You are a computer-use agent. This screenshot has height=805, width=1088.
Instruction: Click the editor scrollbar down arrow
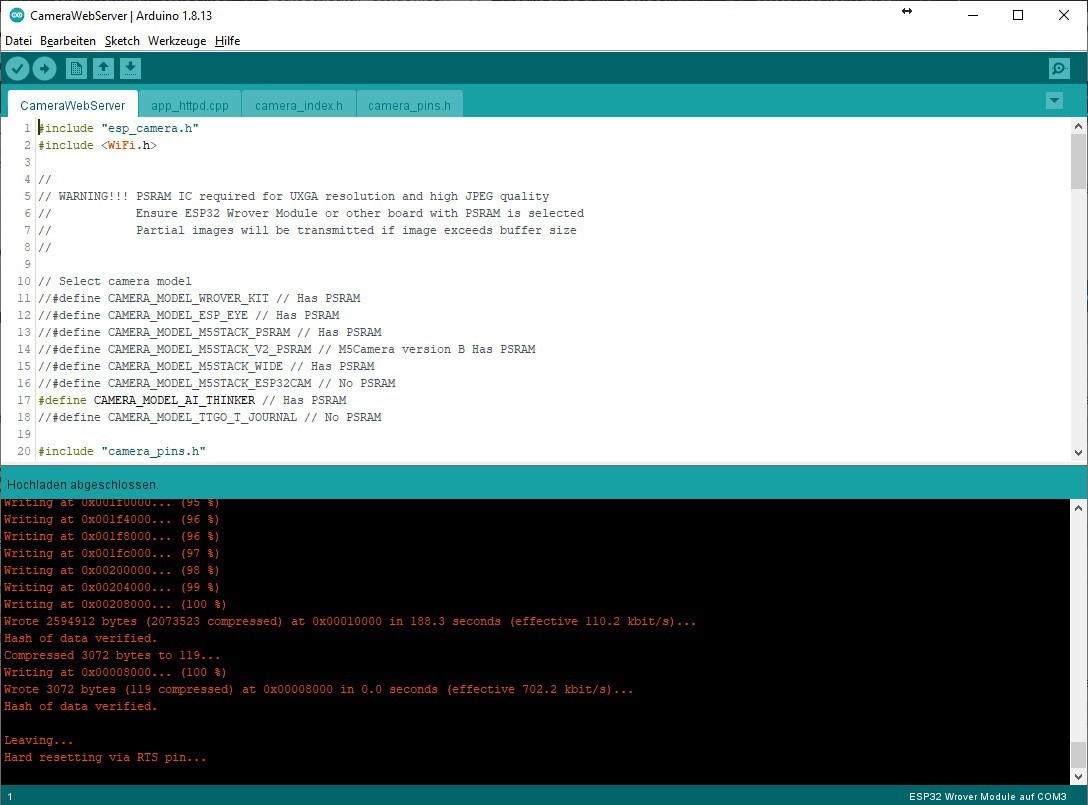[x=1078, y=452]
